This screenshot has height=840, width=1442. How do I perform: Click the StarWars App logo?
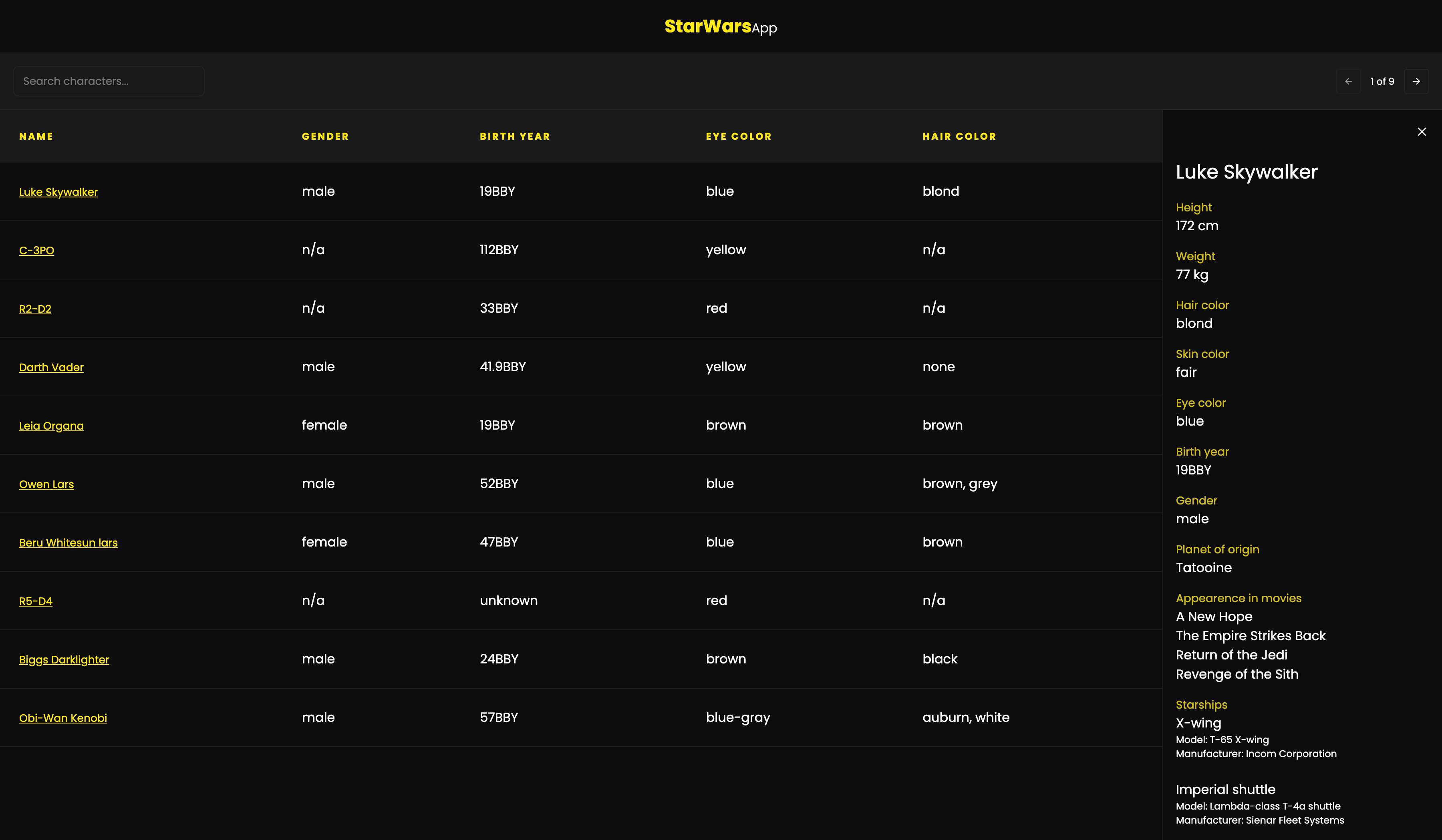(x=721, y=26)
